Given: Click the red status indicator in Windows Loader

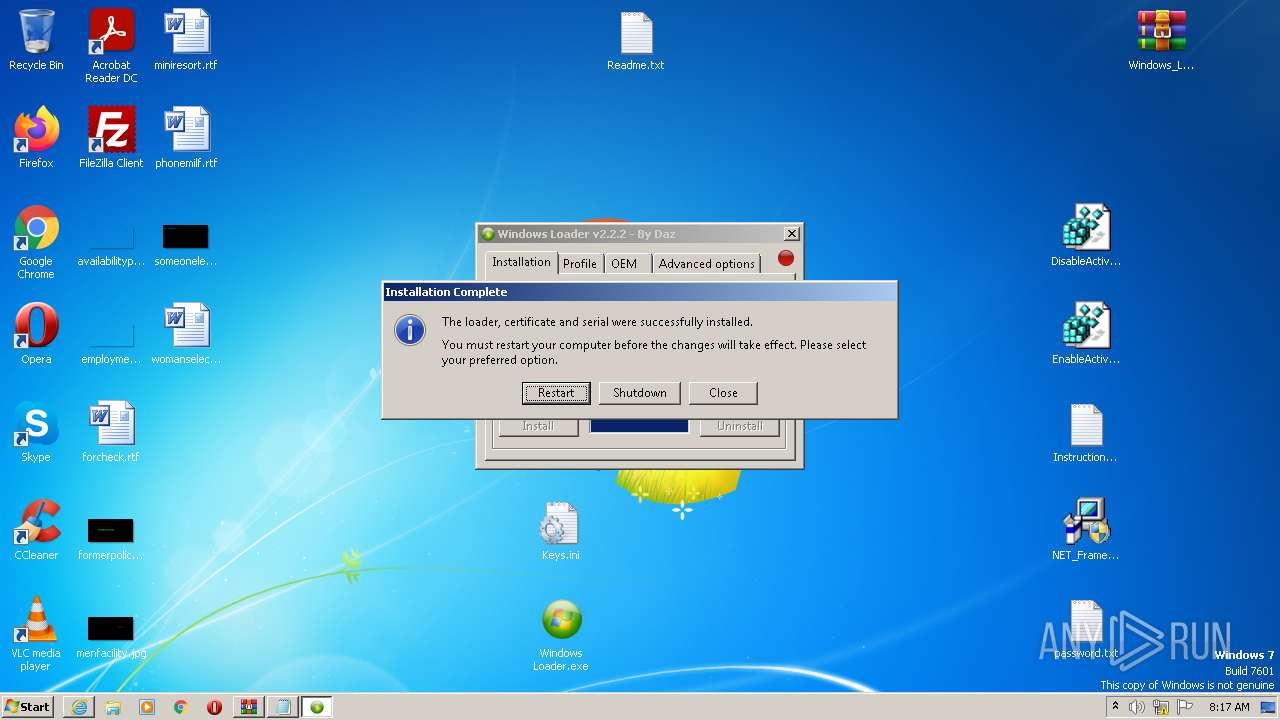Looking at the screenshot, I should 786,258.
